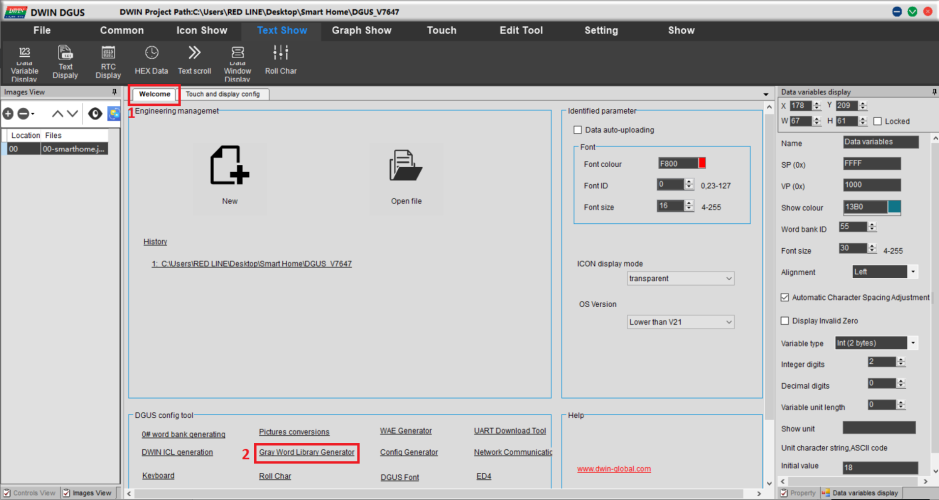
Task: Select the HEX Data clock icon
Action: tap(151, 53)
